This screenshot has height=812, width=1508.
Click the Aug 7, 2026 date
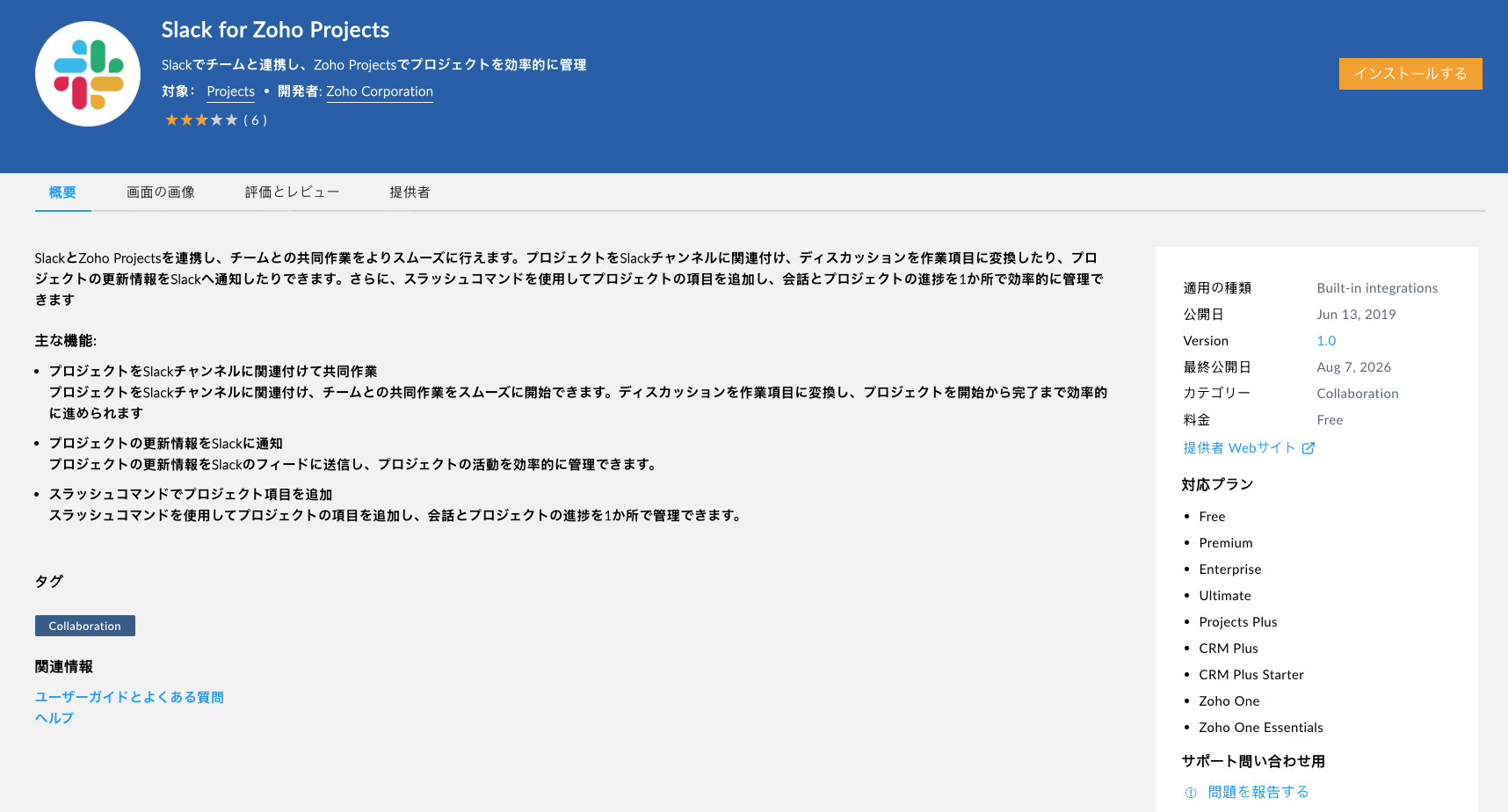[1354, 367]
